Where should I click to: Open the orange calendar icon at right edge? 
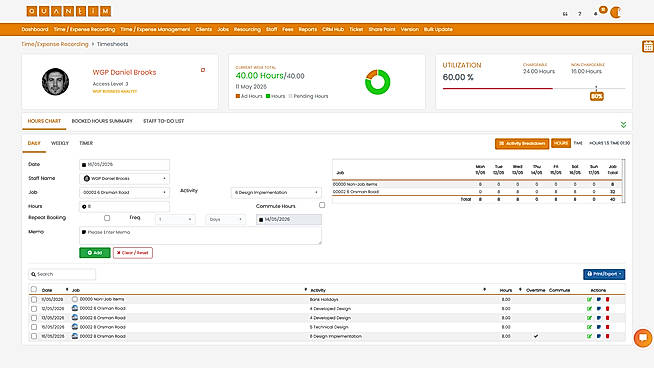648,46
